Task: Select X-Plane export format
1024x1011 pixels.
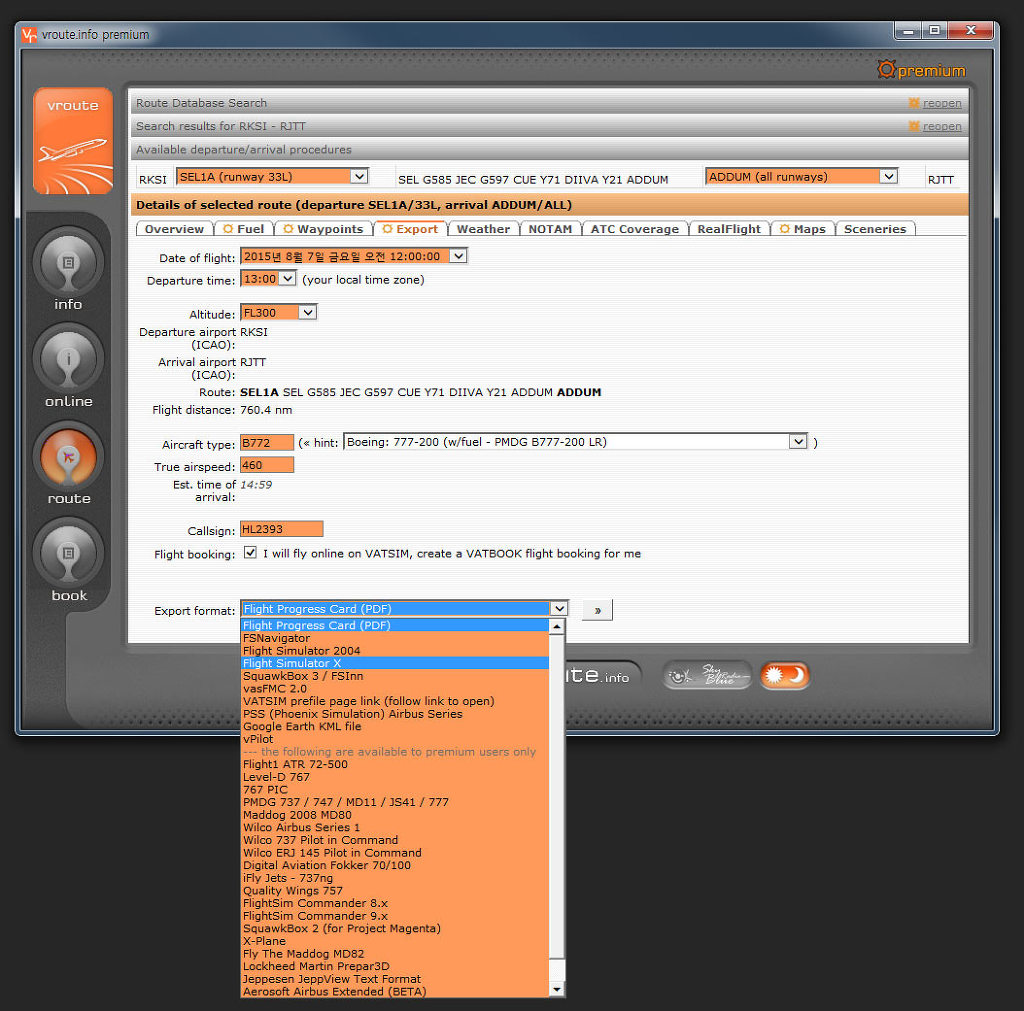Action: (394, 941)
